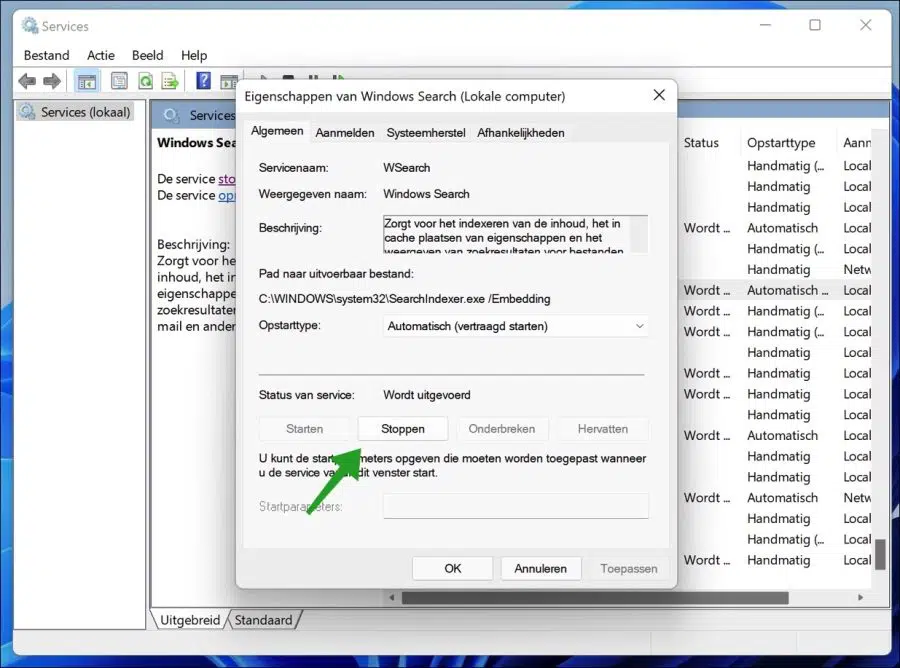The width and height of the screenshot is (900, 668).
Task: Click the Refresh toolbar icon
Action: pos(146,81)
